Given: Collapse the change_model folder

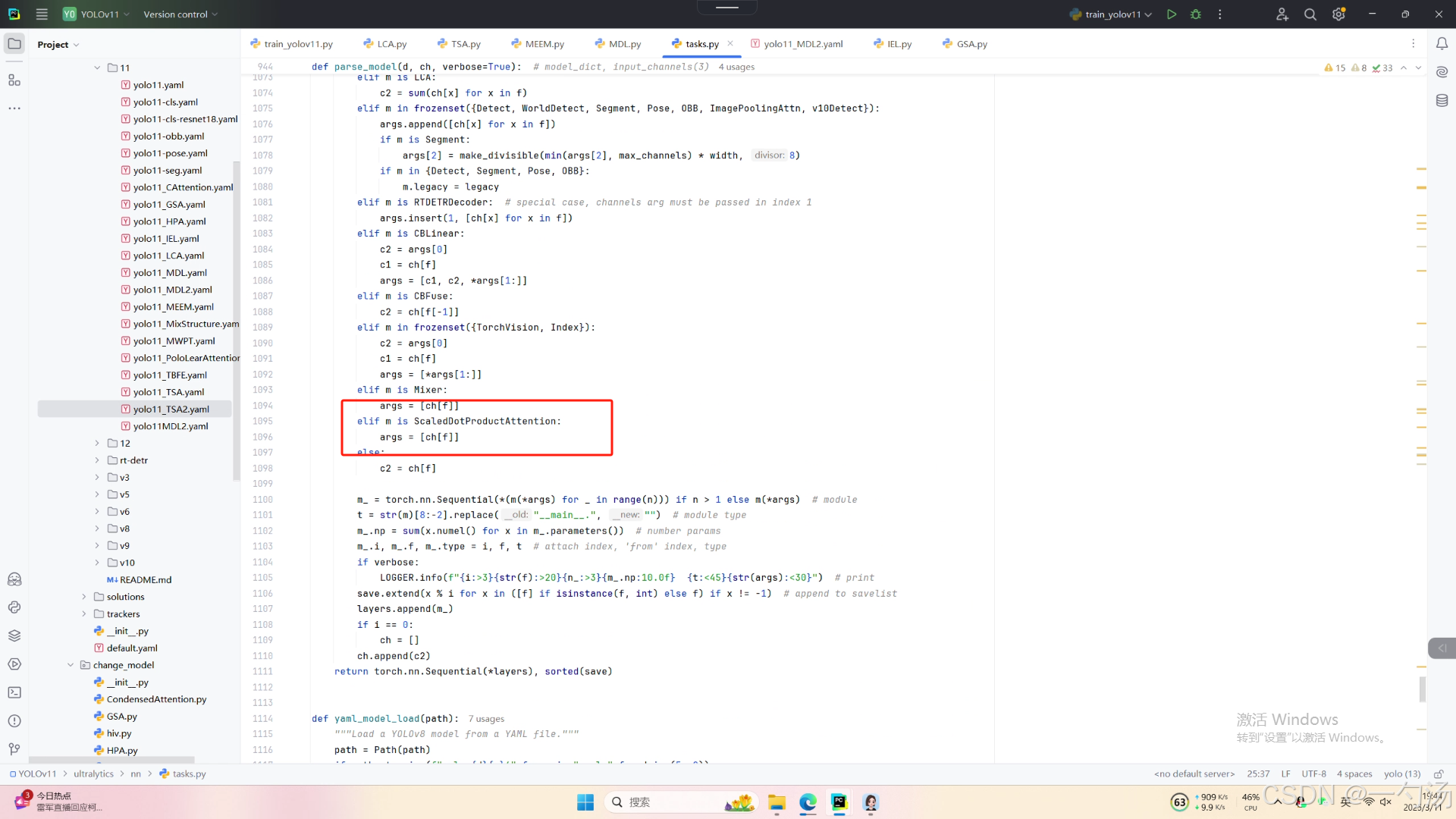Looking at the screenshot, I should (x=71, y=664).
